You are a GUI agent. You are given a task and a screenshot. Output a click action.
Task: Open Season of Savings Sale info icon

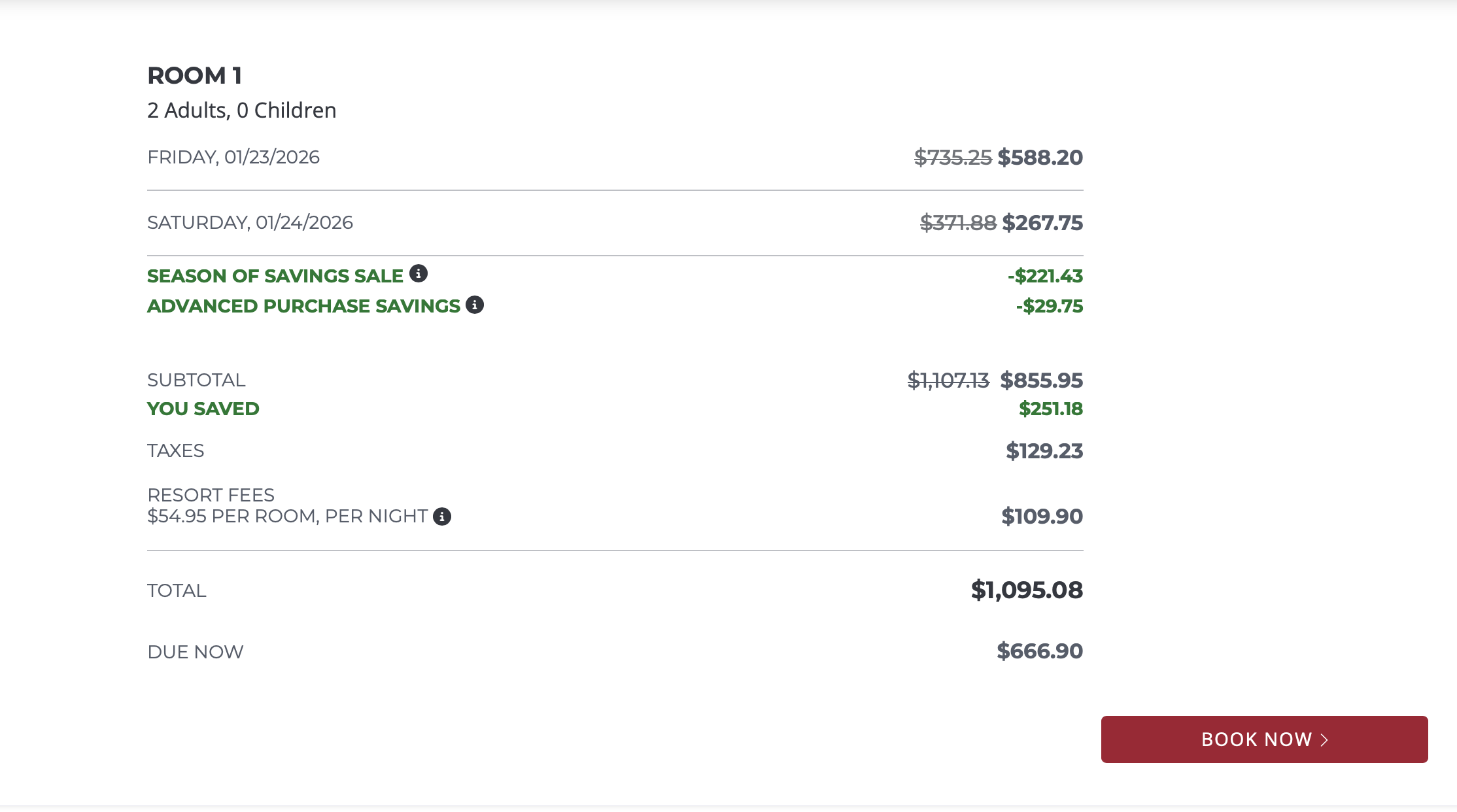(419, 273)
